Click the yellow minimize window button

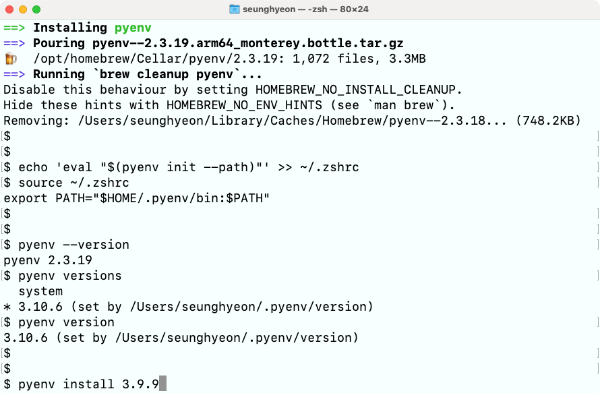(x=23, y=10)
